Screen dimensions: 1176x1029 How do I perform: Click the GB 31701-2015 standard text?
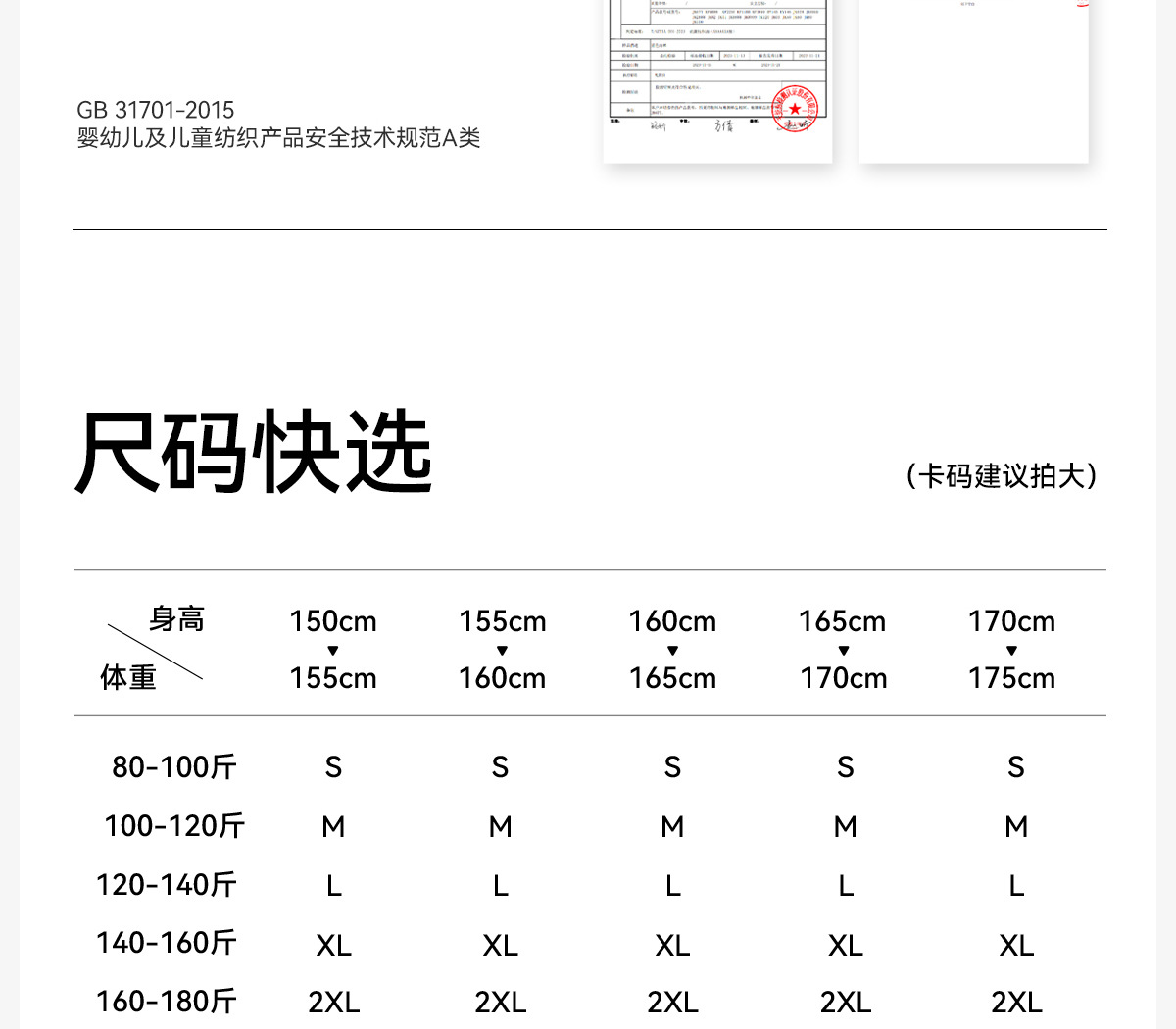point(156,110)
